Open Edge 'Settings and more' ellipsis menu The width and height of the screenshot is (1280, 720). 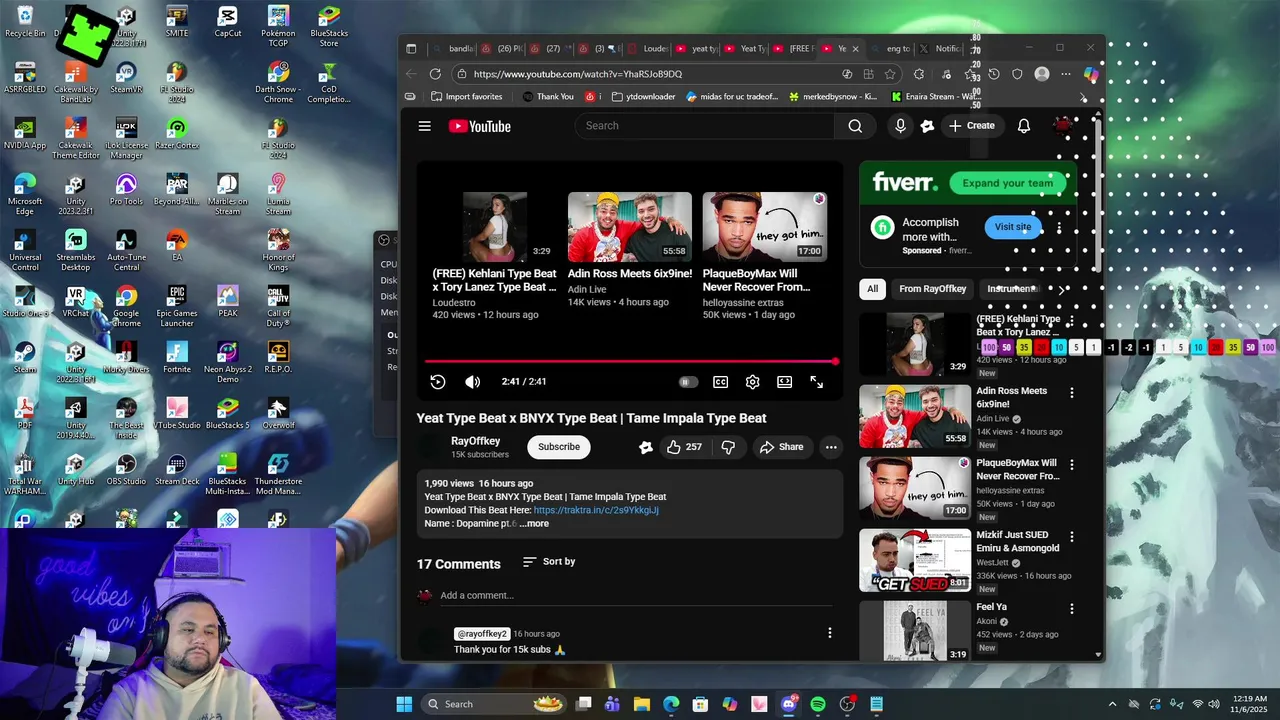point(1066,74)
